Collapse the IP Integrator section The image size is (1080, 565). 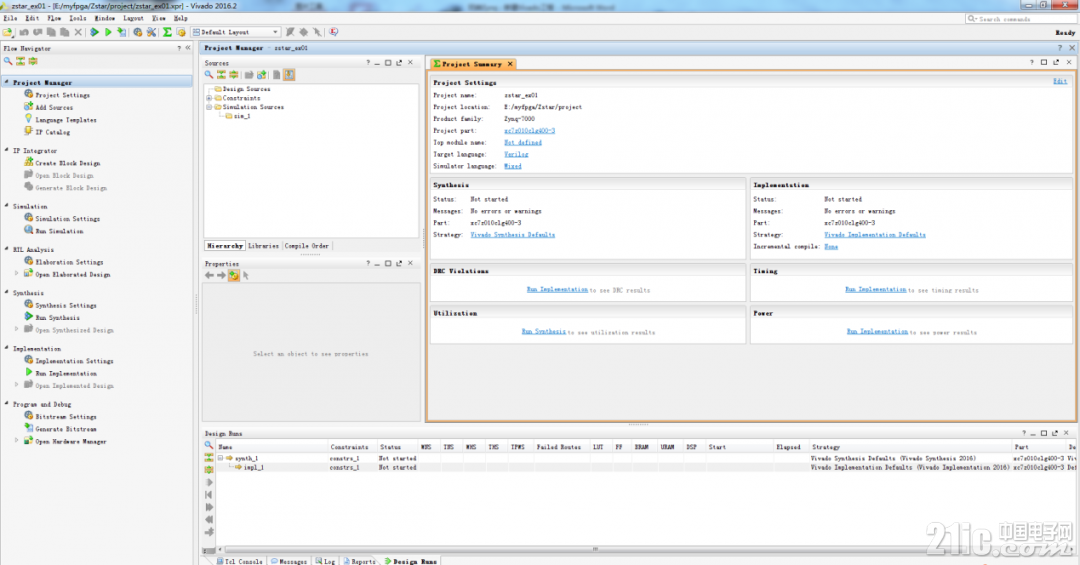click(x=7, y=150)
